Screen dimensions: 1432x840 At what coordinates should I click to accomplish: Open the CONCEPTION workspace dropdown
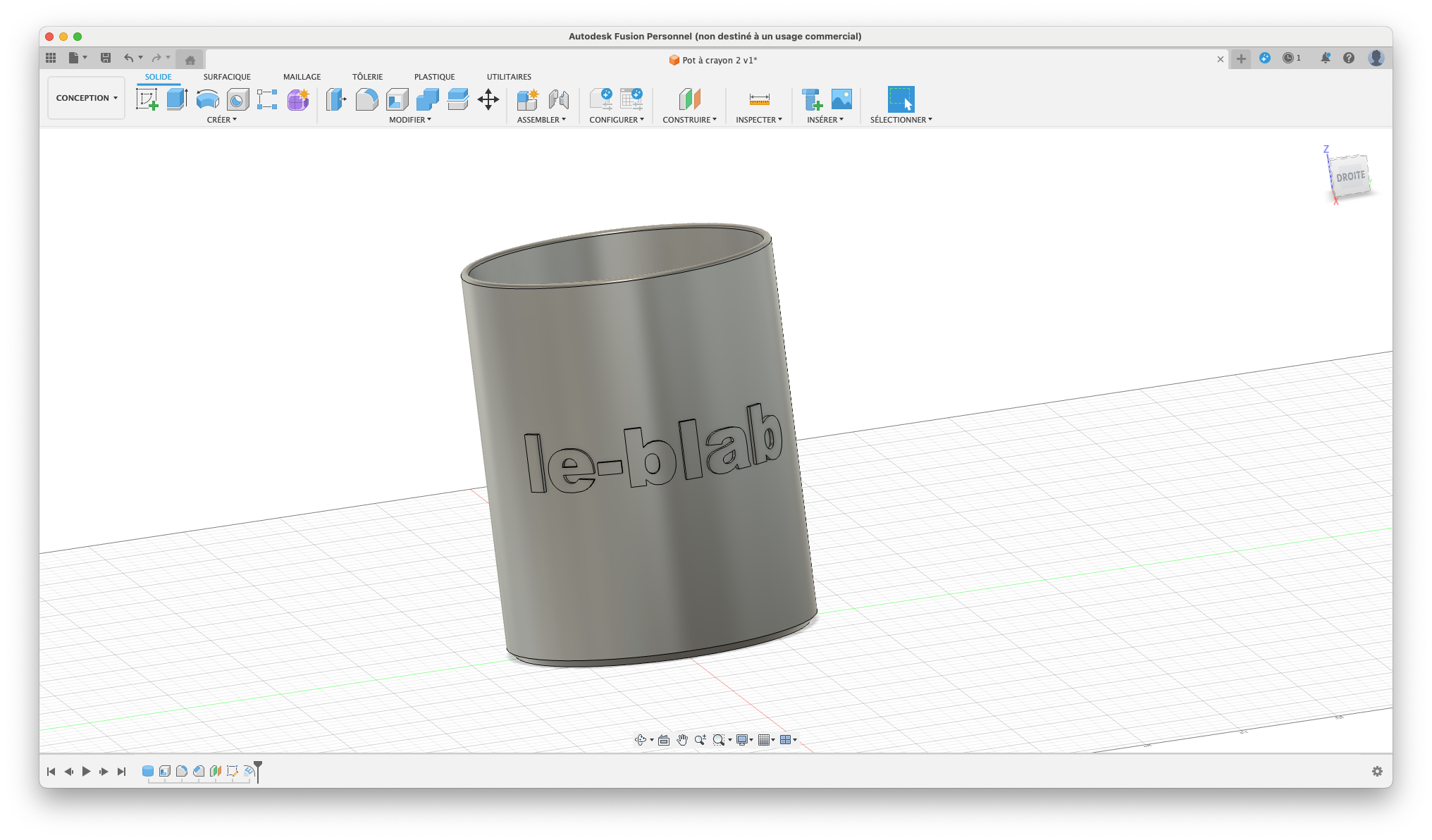(87, 98)
